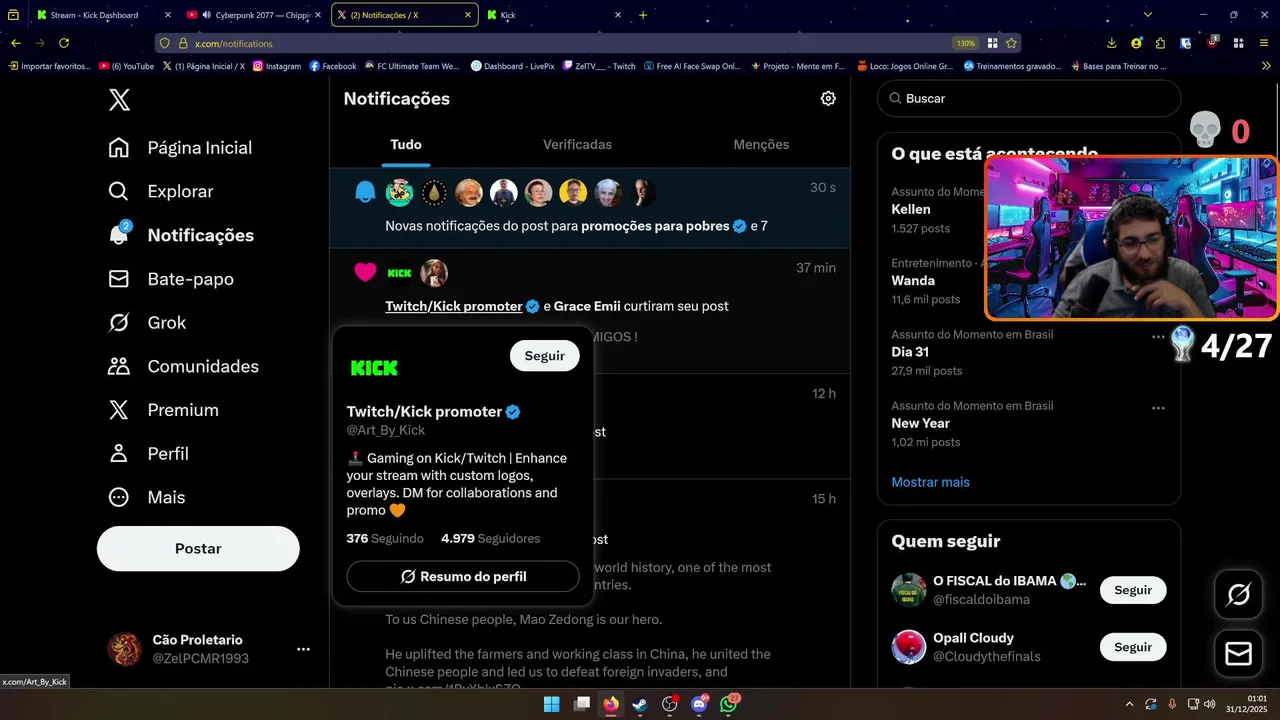Image resolution: width=1280 pixels, height=720 pixels.
Task: Open more options for New Year trend
Action: click(1158, 408)
